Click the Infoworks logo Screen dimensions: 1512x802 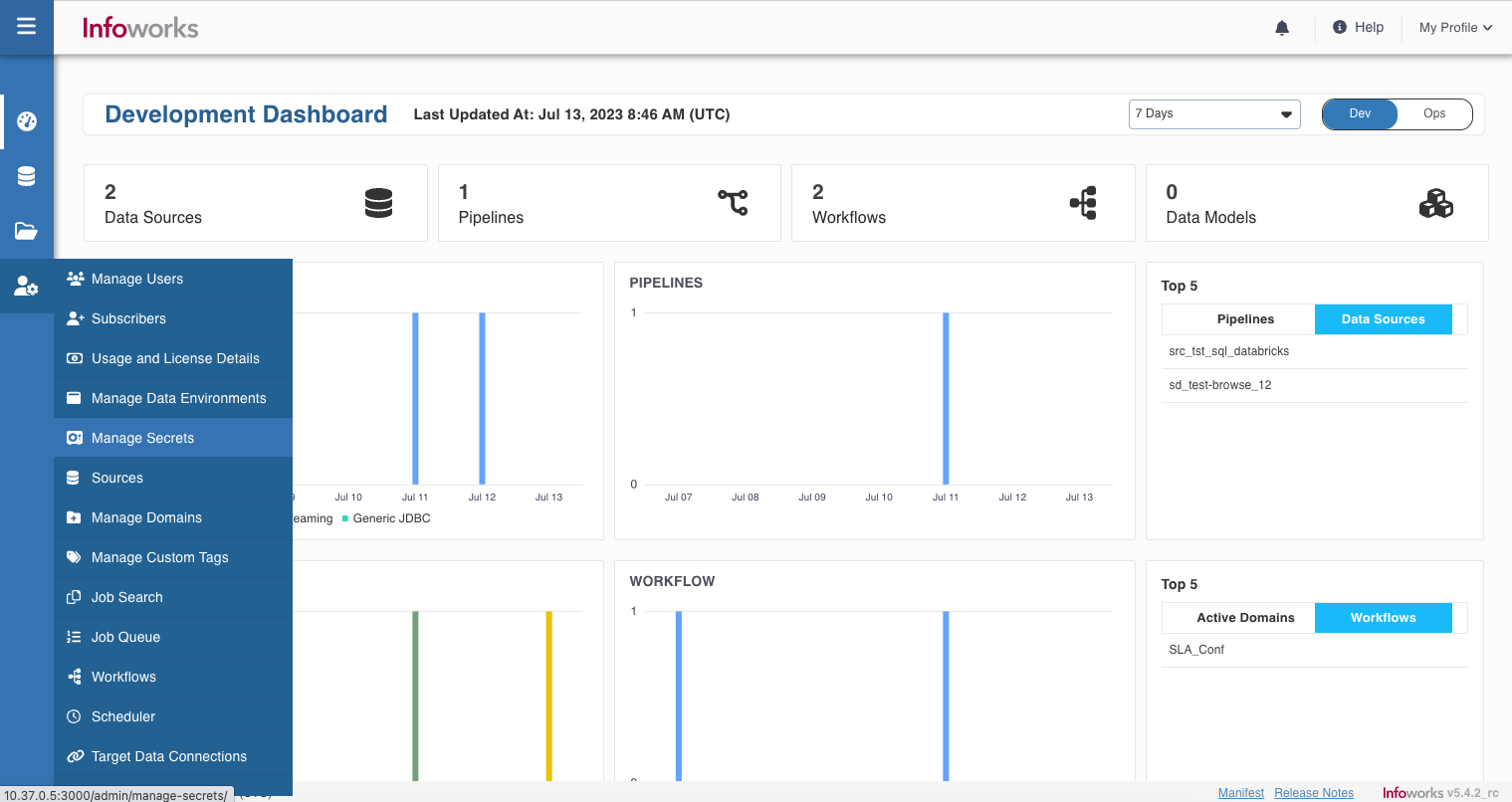click(x=140, y=28)
